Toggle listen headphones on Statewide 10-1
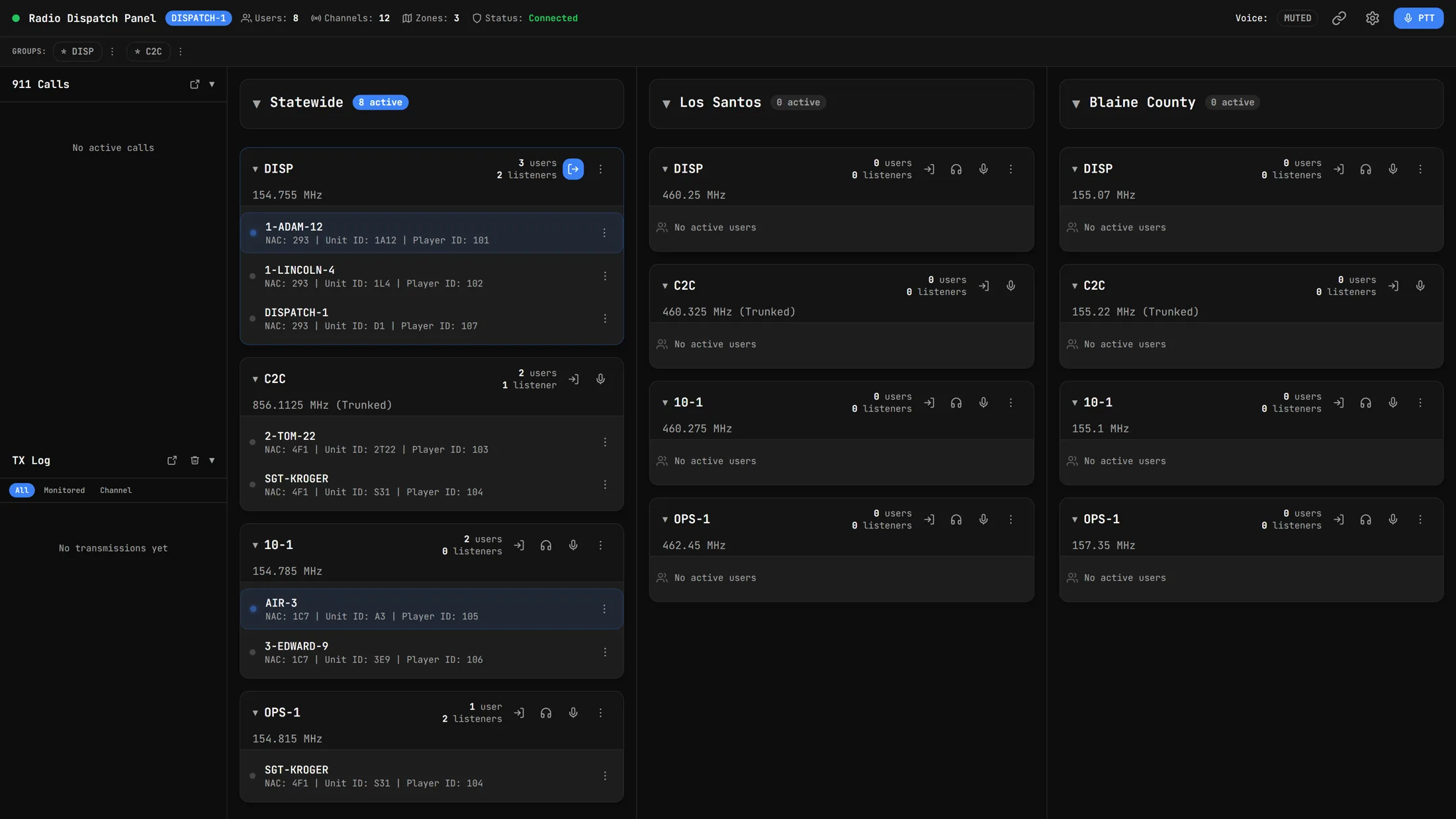This screenshot has width=1456, height=819. (546, 546)
